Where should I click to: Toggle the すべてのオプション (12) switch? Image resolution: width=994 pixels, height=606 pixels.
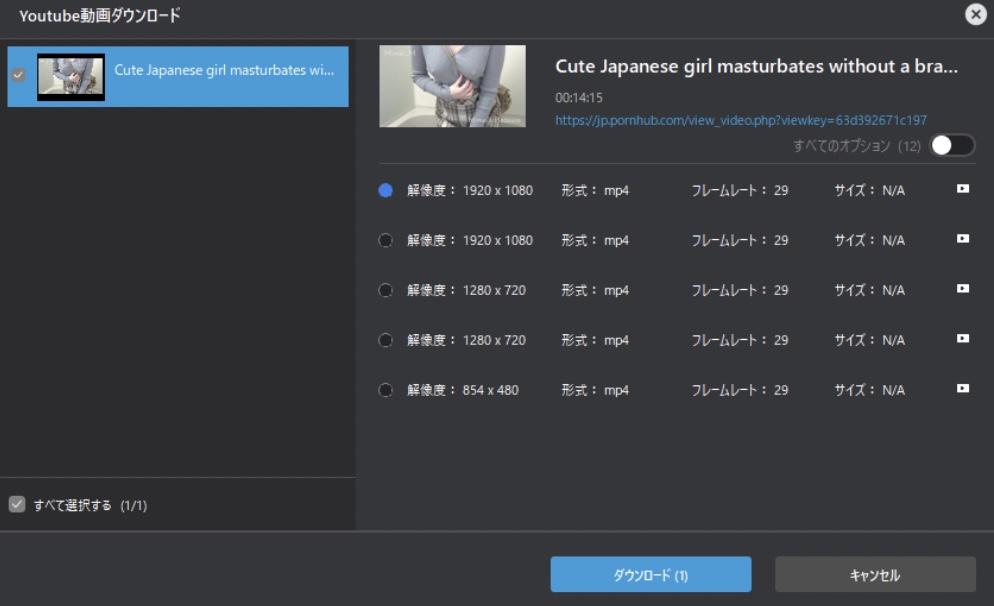click(952, 145)
